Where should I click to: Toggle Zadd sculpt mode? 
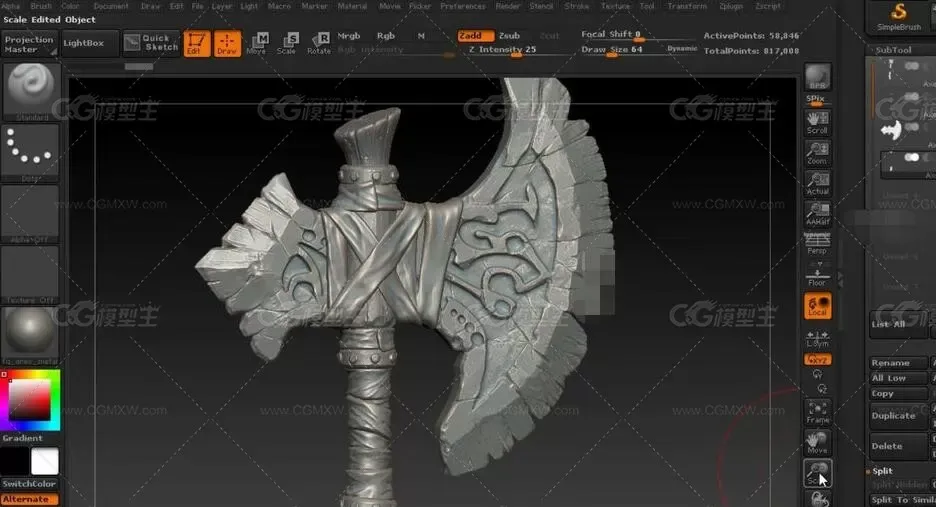tap(475, 36)
